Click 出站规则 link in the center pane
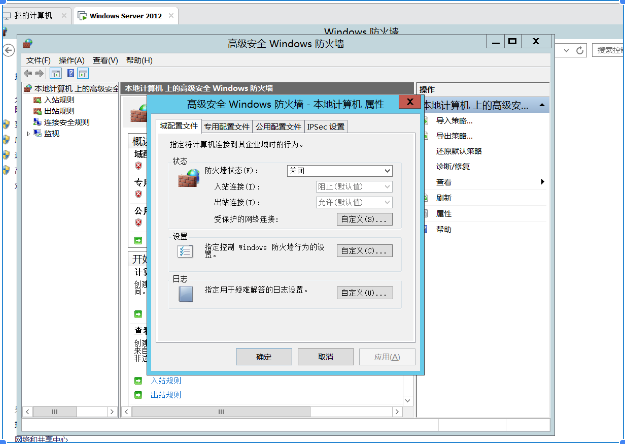The image size is (625, 444). tap(166, 395)
